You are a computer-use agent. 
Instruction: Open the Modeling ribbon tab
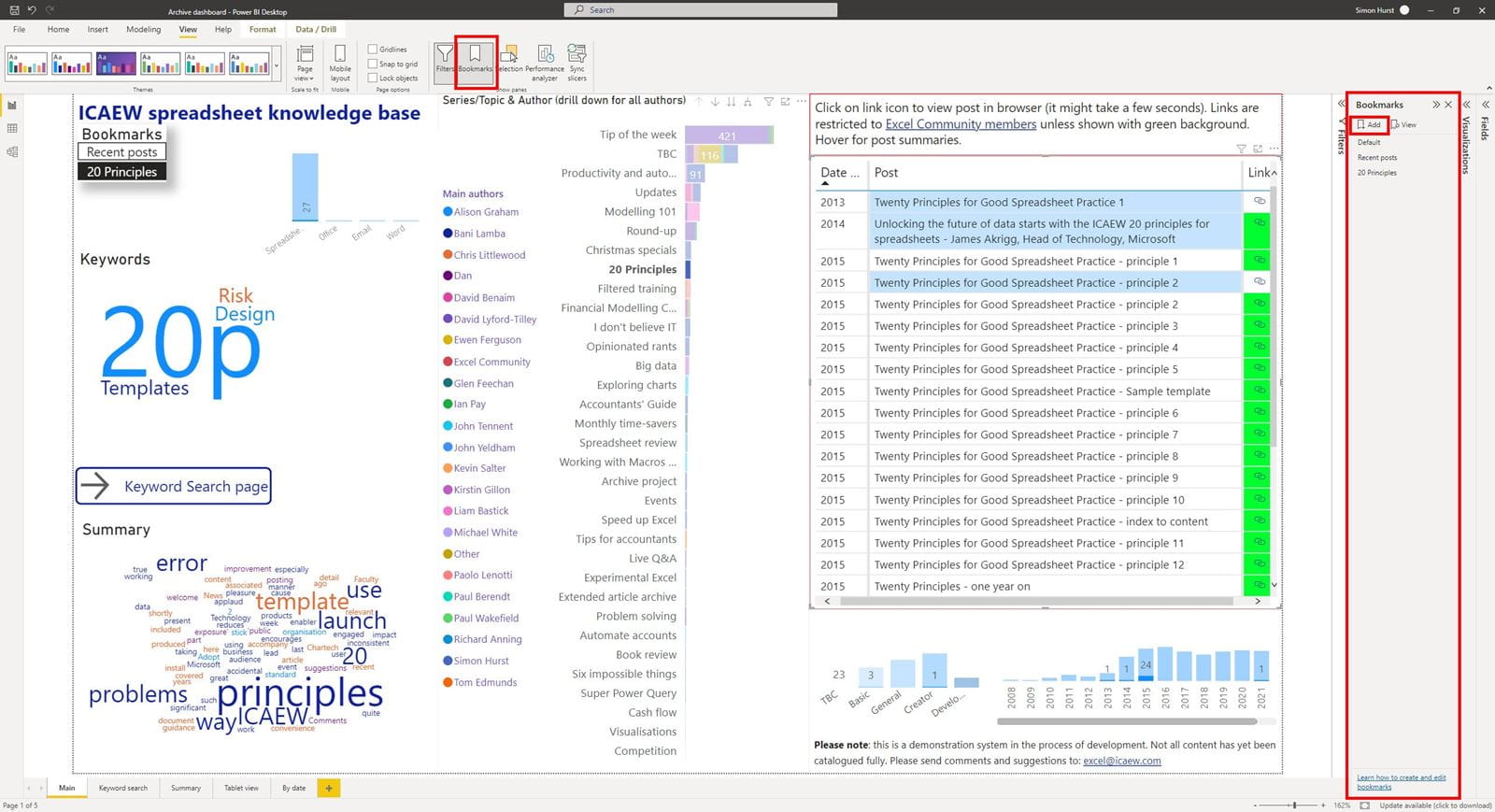143,29
